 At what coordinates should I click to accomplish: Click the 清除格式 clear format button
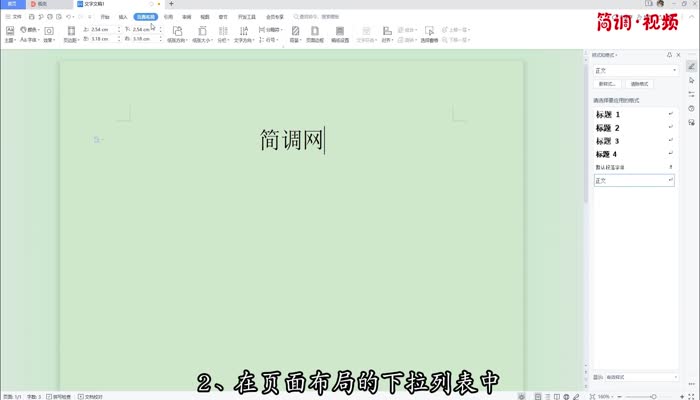click(639, 84)
